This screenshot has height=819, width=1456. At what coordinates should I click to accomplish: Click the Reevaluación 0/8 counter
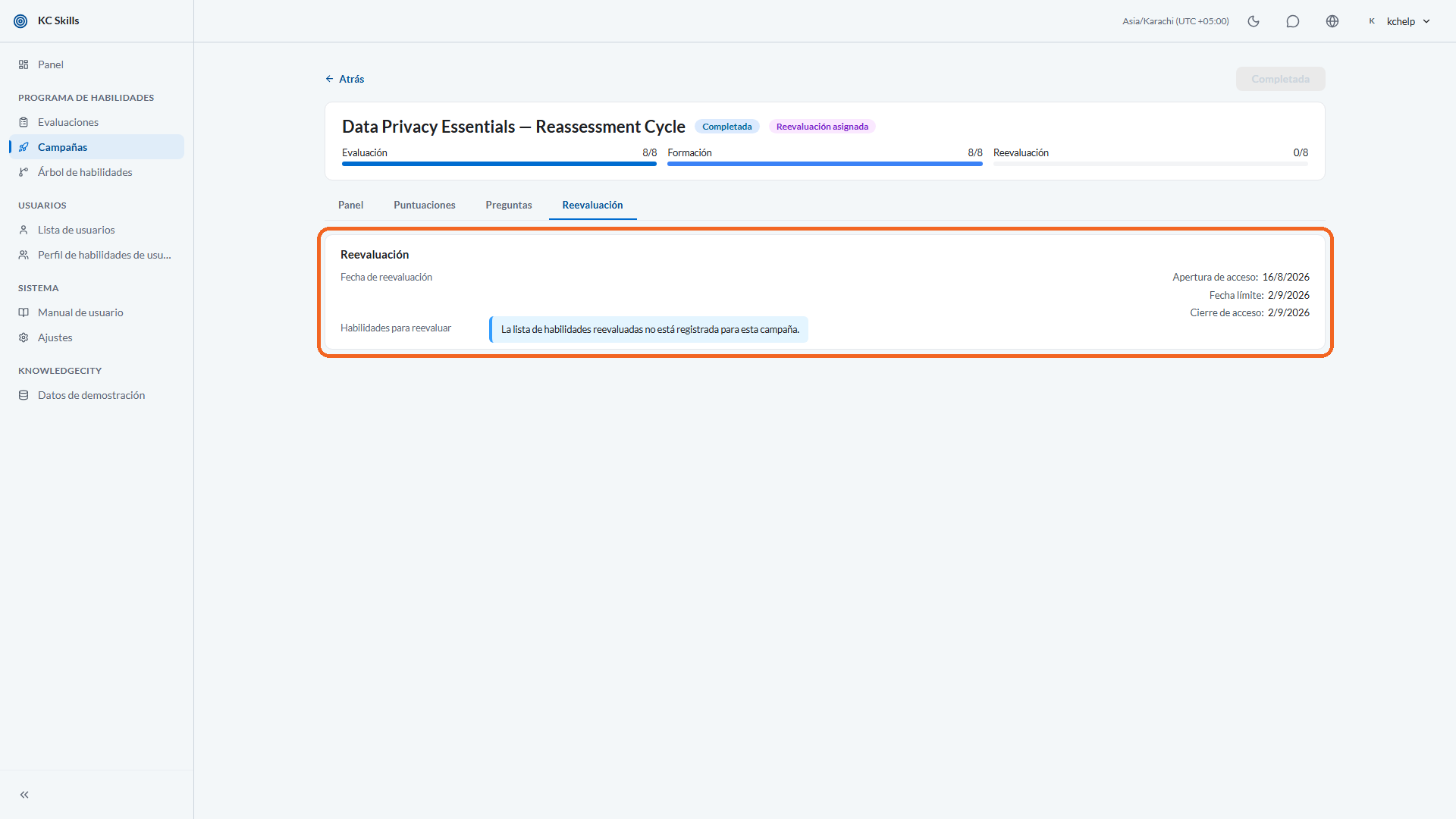tap(1301, 152)
